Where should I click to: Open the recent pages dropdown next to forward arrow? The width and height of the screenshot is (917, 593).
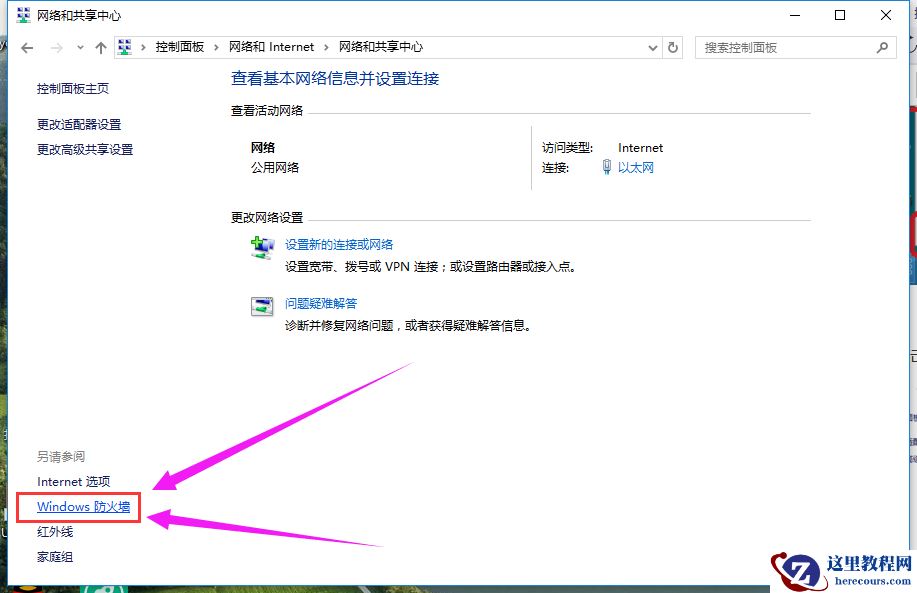click(x=80, y=47)
